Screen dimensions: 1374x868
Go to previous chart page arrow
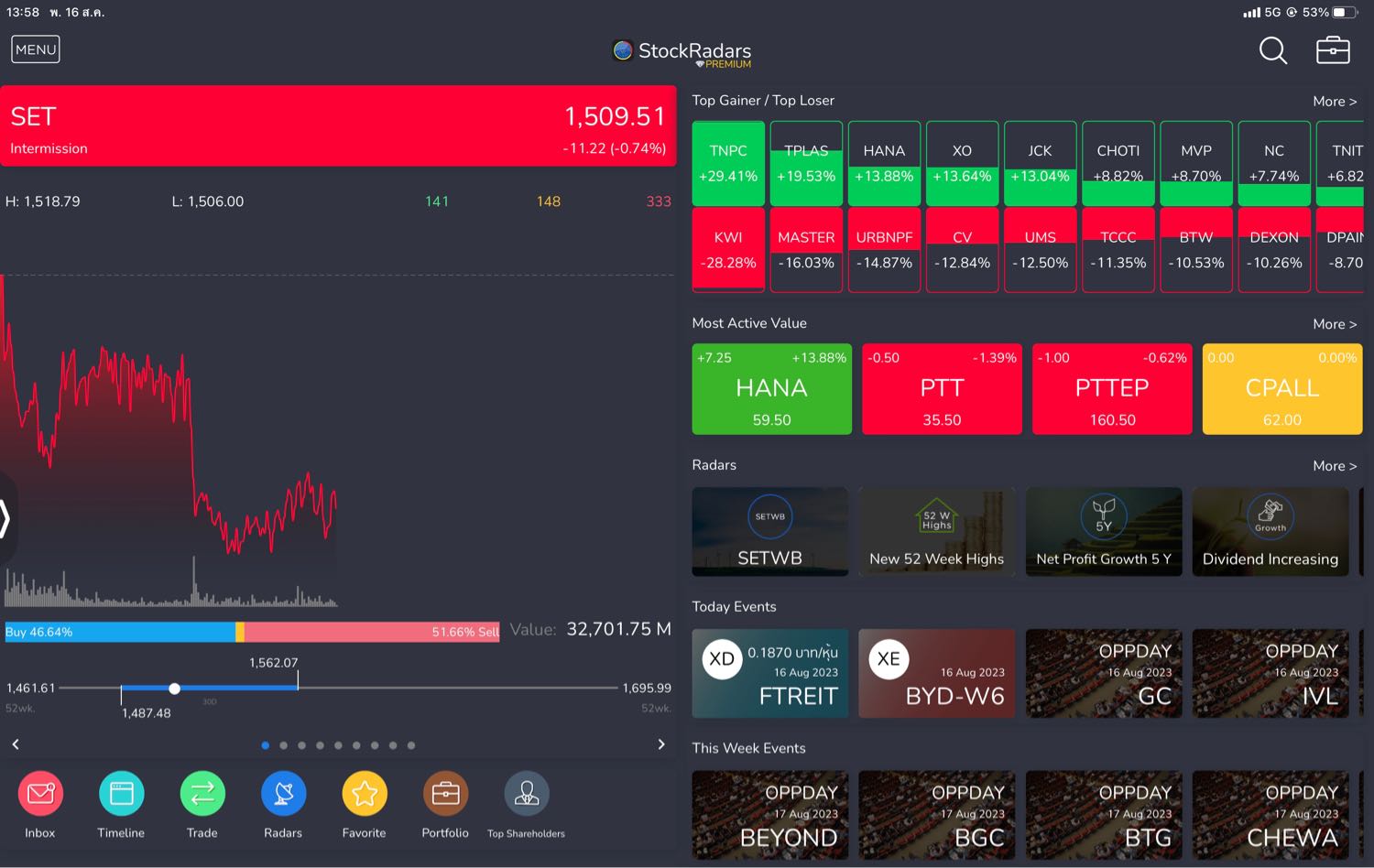16,744
